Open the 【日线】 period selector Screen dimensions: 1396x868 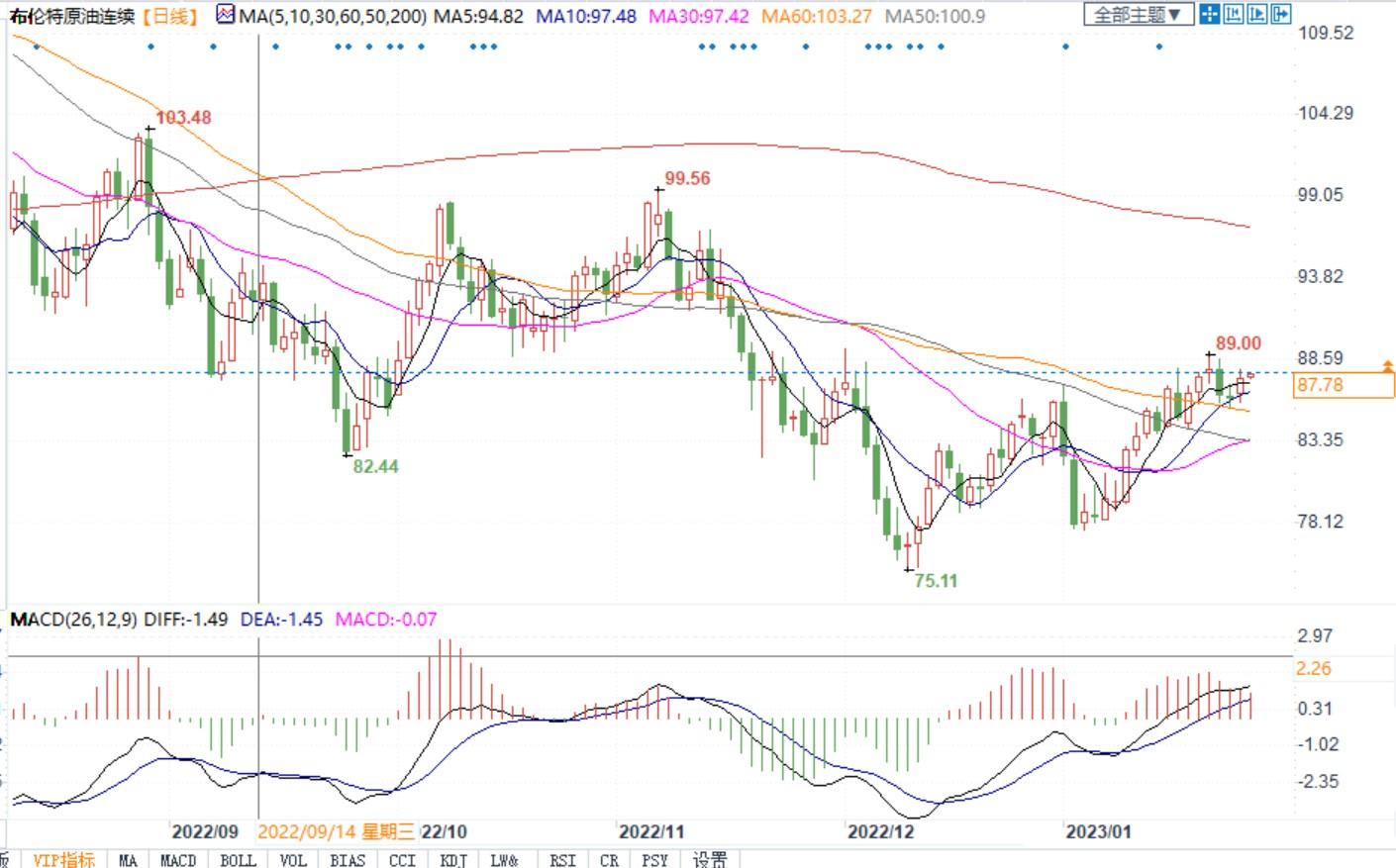pyautogui.click(x=170, y=16)
